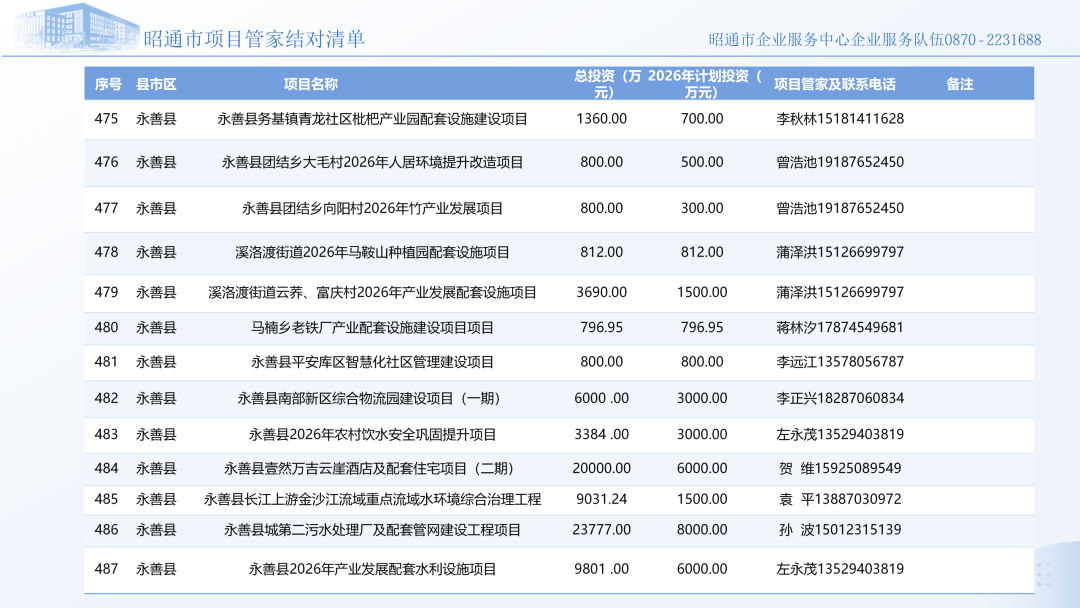Screen dimensions: 1080x608
Task: Select project 溪洛渡街道云荞、富庆村2026年产业发展配套设施项目
Action: pyautogui.click(x=372, y=293)
